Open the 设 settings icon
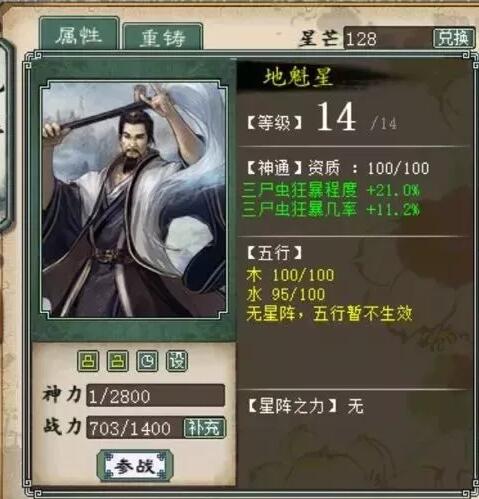479x499 pixels. point(177,361)
